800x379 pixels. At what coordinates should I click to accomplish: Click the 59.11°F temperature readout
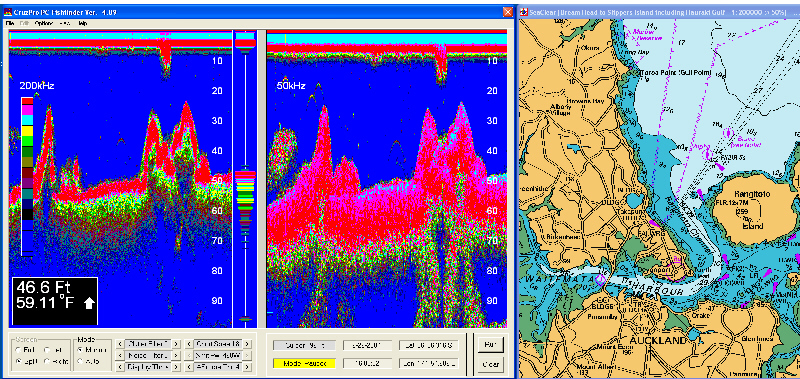(x=45, y=303)
